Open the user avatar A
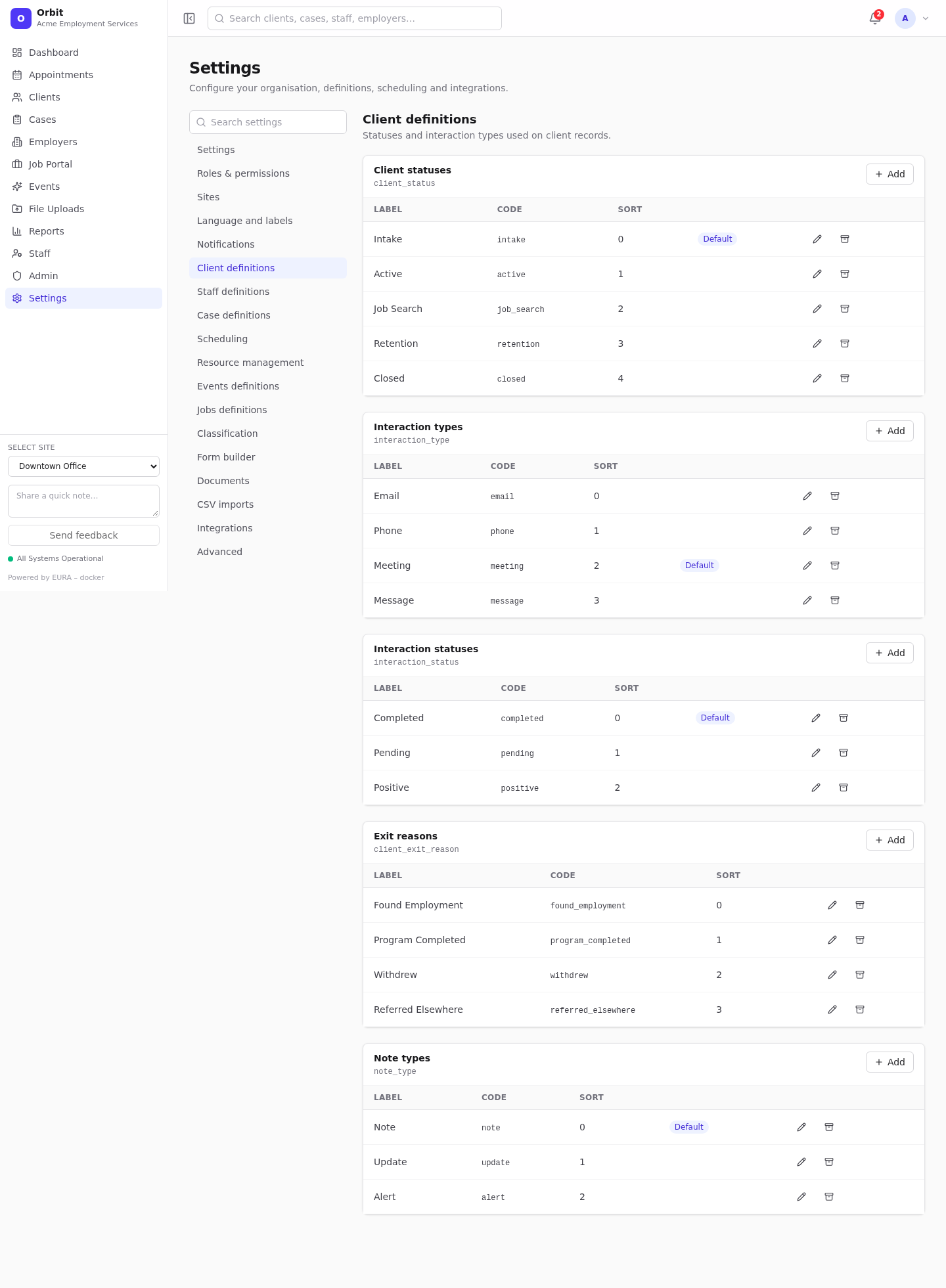This screenshot has width=946, height=1288. pos(905,18)
